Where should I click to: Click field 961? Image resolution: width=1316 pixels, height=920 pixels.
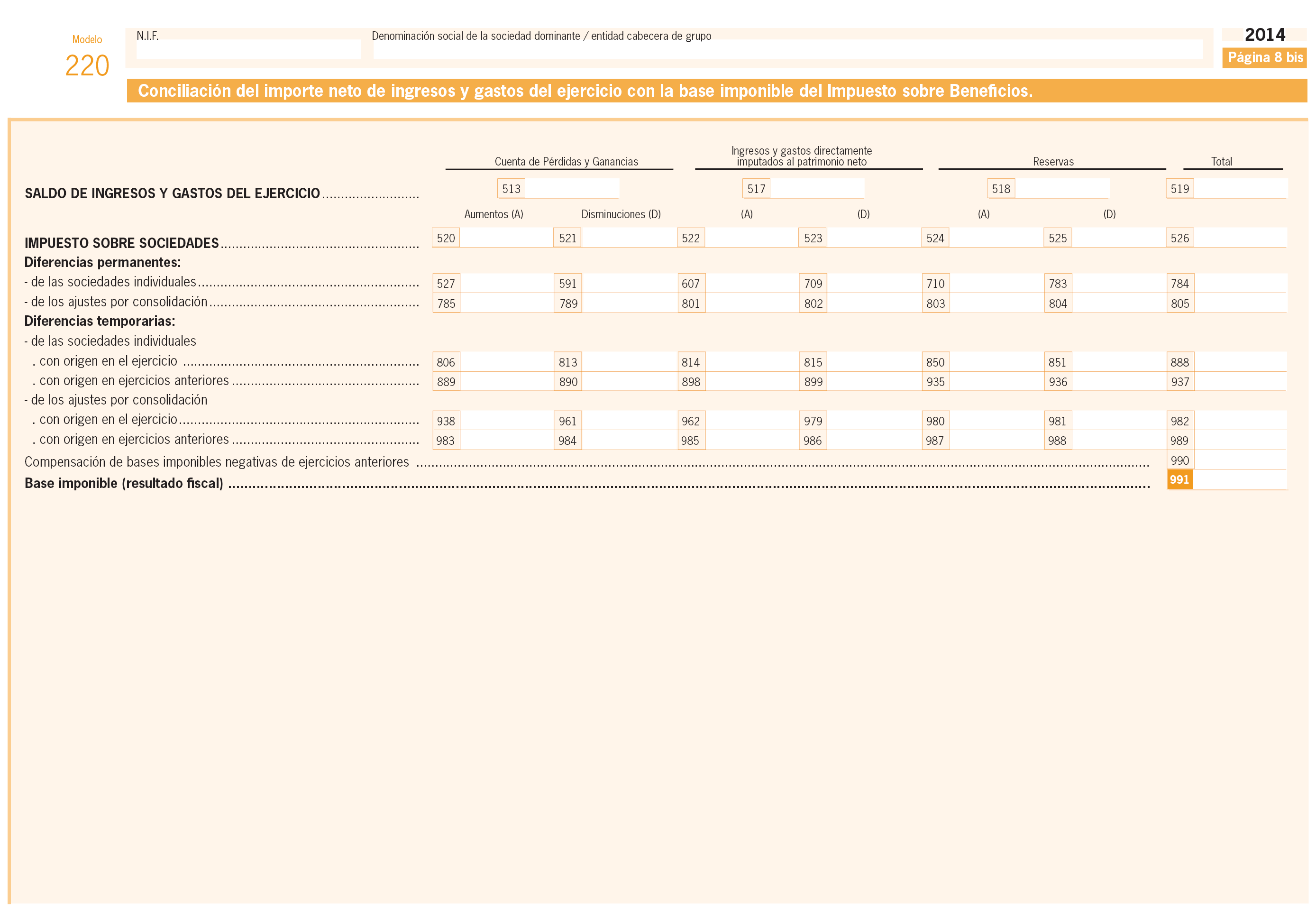(630, 421)
